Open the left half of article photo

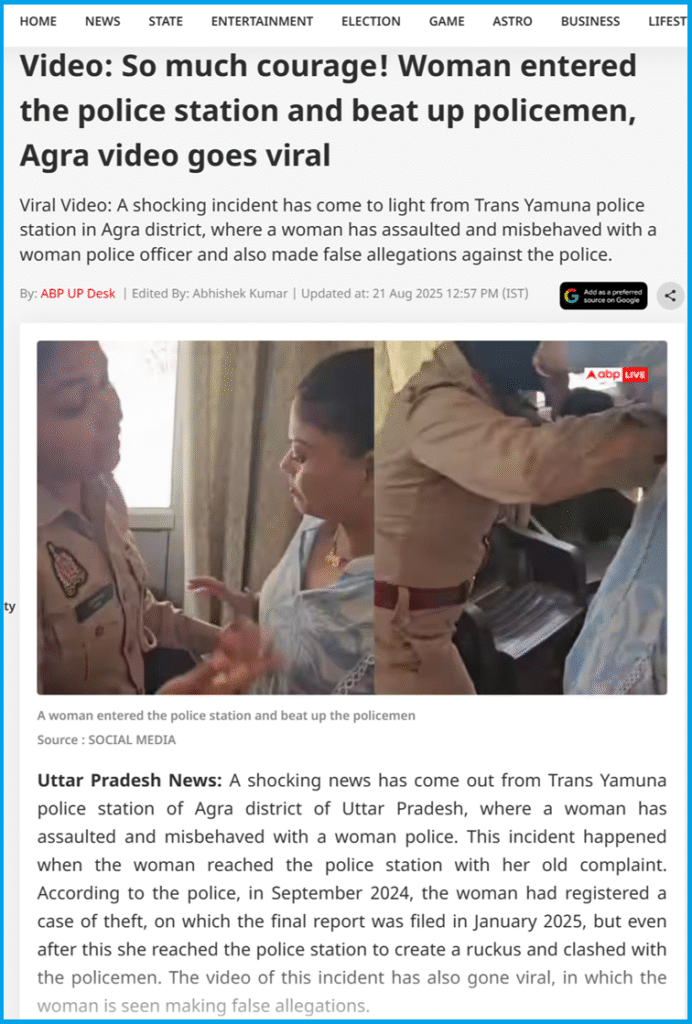[205, 517]
